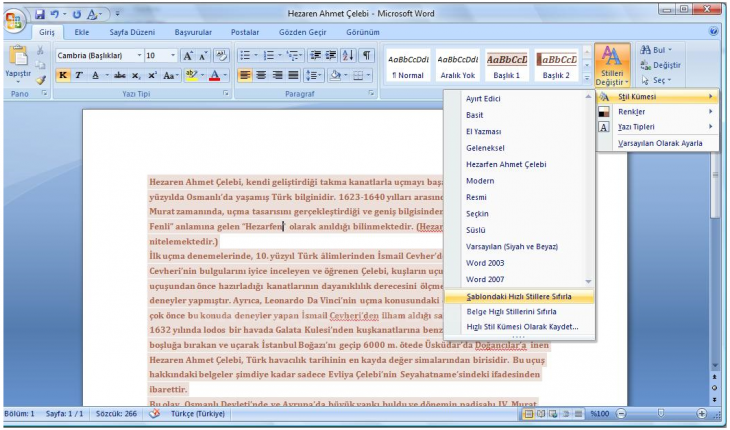
Task: Click the %100 zoom level indicator
Action: click(x=600, y=413)
